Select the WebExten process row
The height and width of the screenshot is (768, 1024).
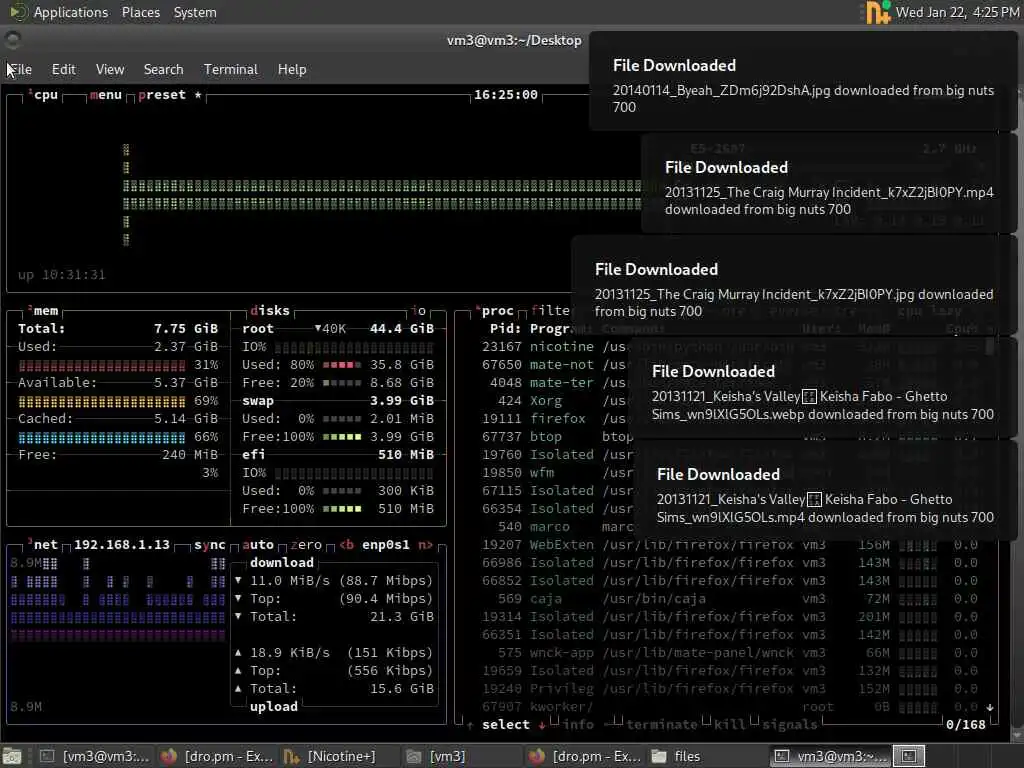point(729,545)
